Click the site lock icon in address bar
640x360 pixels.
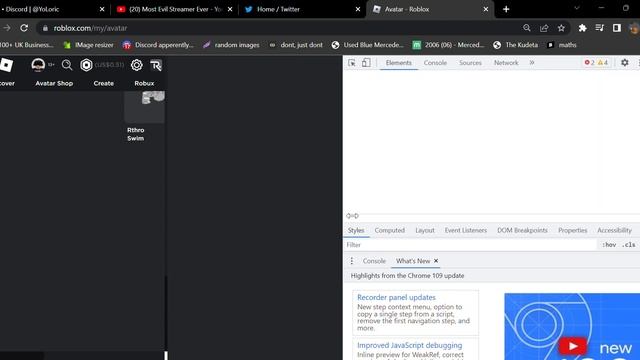click(45, 28)
